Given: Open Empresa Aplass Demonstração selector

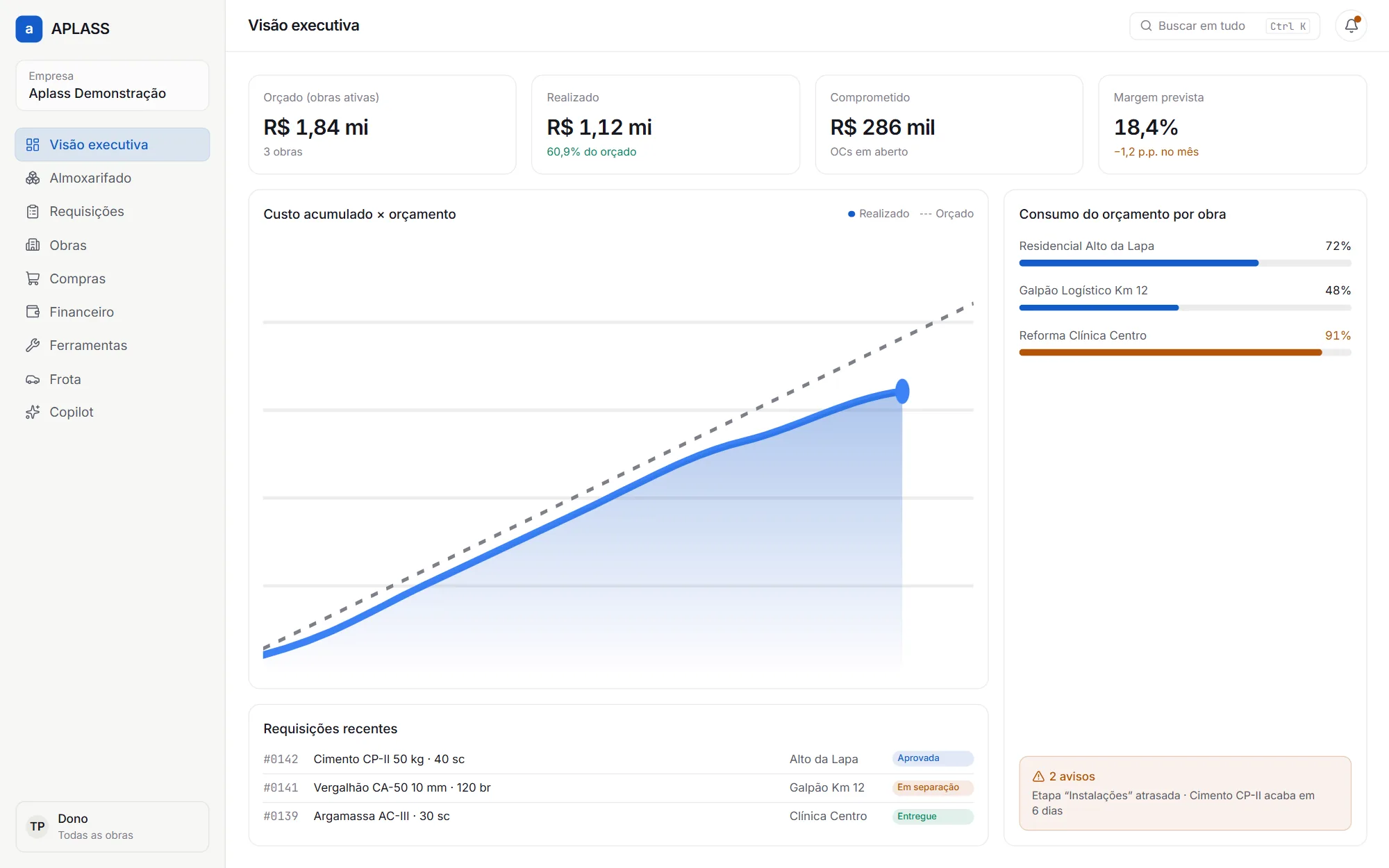Looking at the screenshot, I should pyautogui.click(x=113, y=85).
